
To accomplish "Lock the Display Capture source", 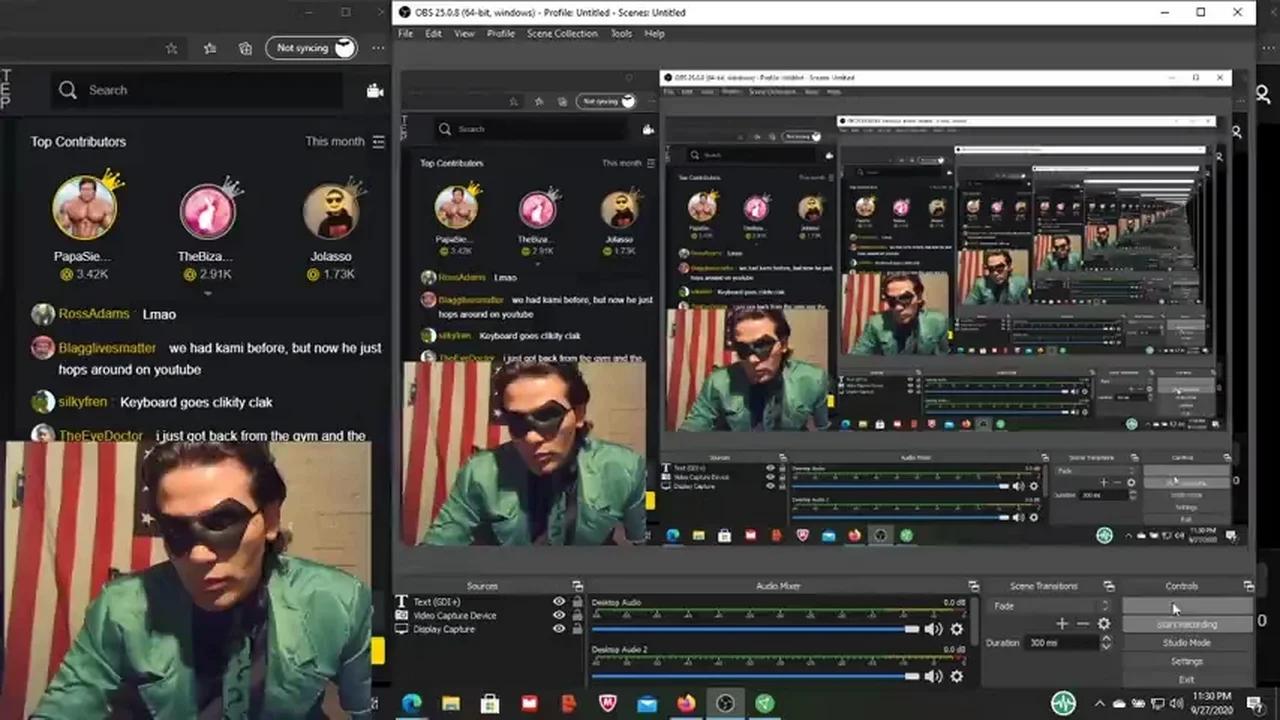I will tap(577, 629).
